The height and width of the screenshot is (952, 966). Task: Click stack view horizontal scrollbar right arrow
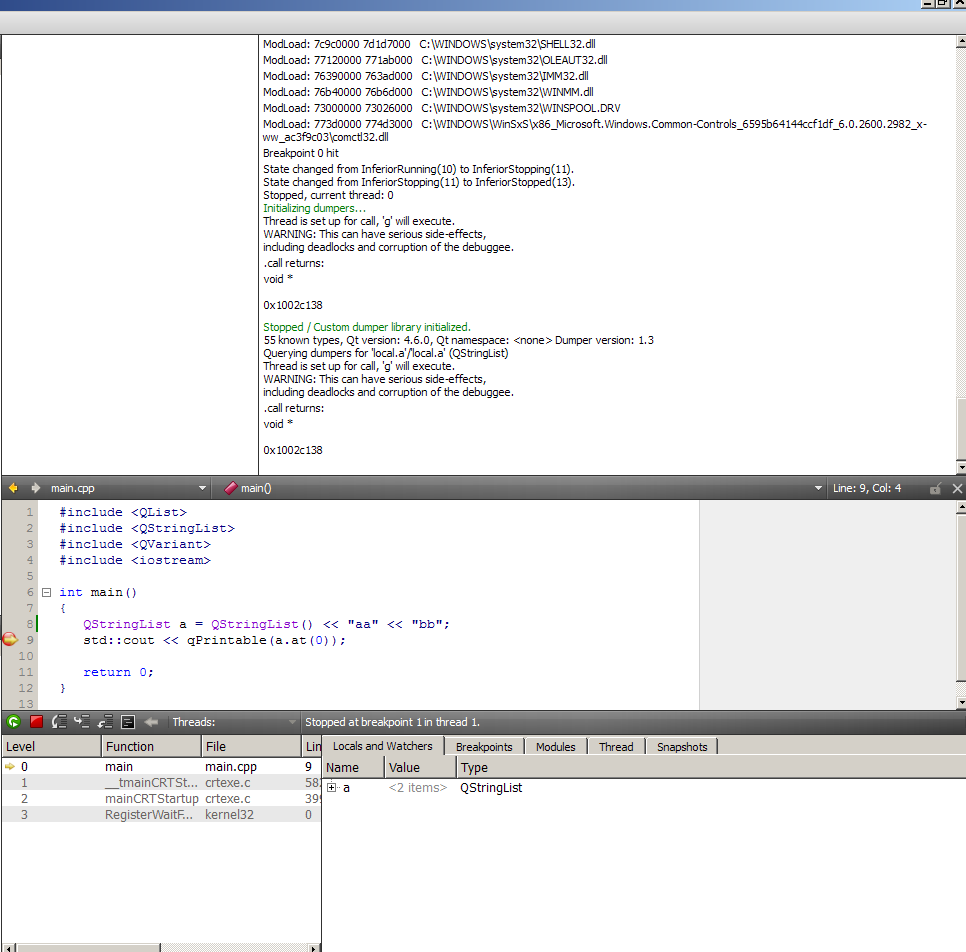tap(315, 948)
